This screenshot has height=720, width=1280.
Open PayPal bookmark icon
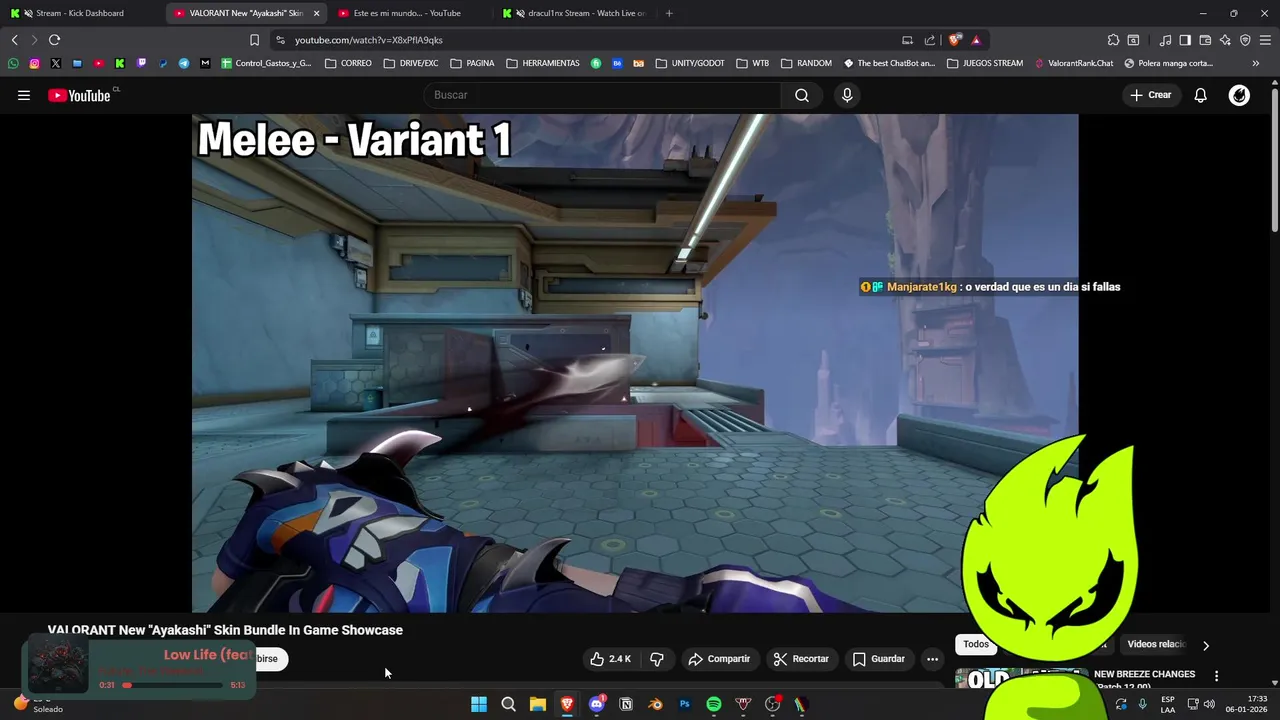163,63
